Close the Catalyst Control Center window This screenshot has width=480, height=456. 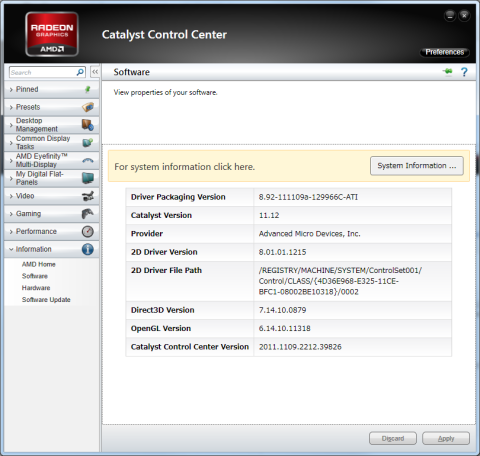point(464,15)
